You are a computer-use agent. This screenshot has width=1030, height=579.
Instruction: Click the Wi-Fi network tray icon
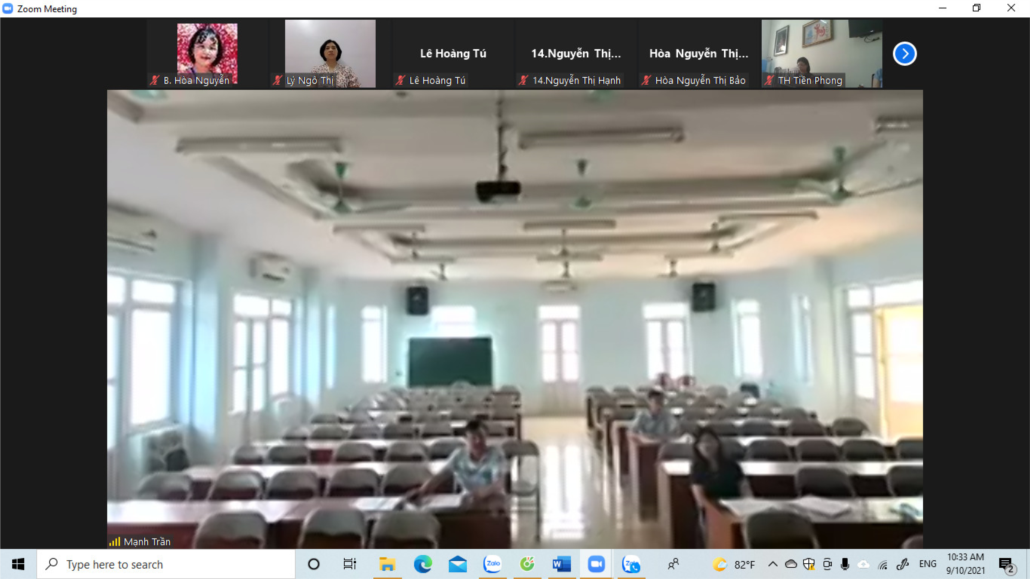(883, 565)
